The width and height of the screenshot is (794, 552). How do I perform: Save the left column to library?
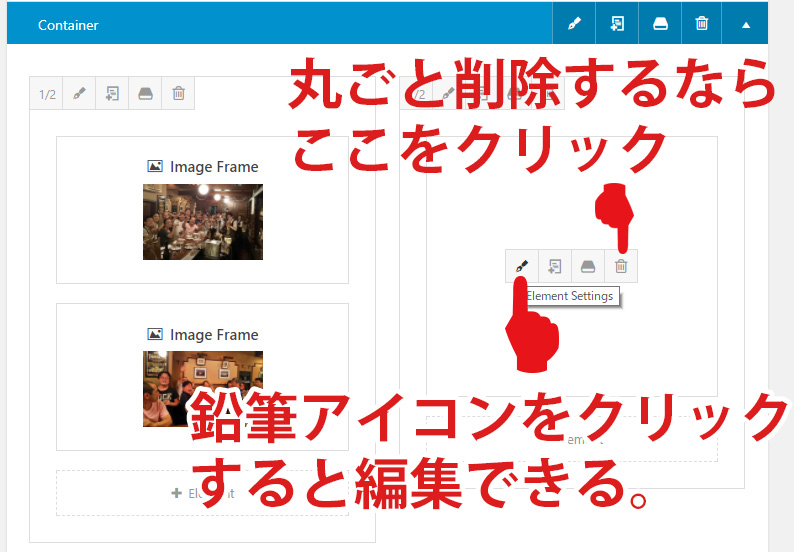pyautogui.click(x=145, y=94)
